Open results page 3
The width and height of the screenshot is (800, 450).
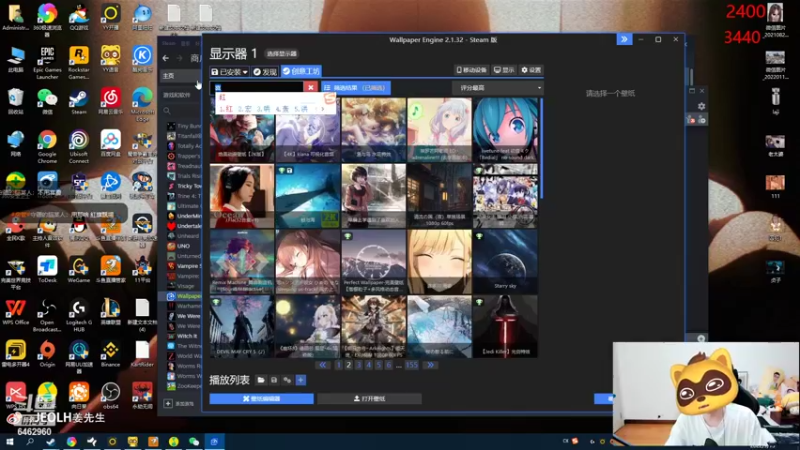pos(359,365)
